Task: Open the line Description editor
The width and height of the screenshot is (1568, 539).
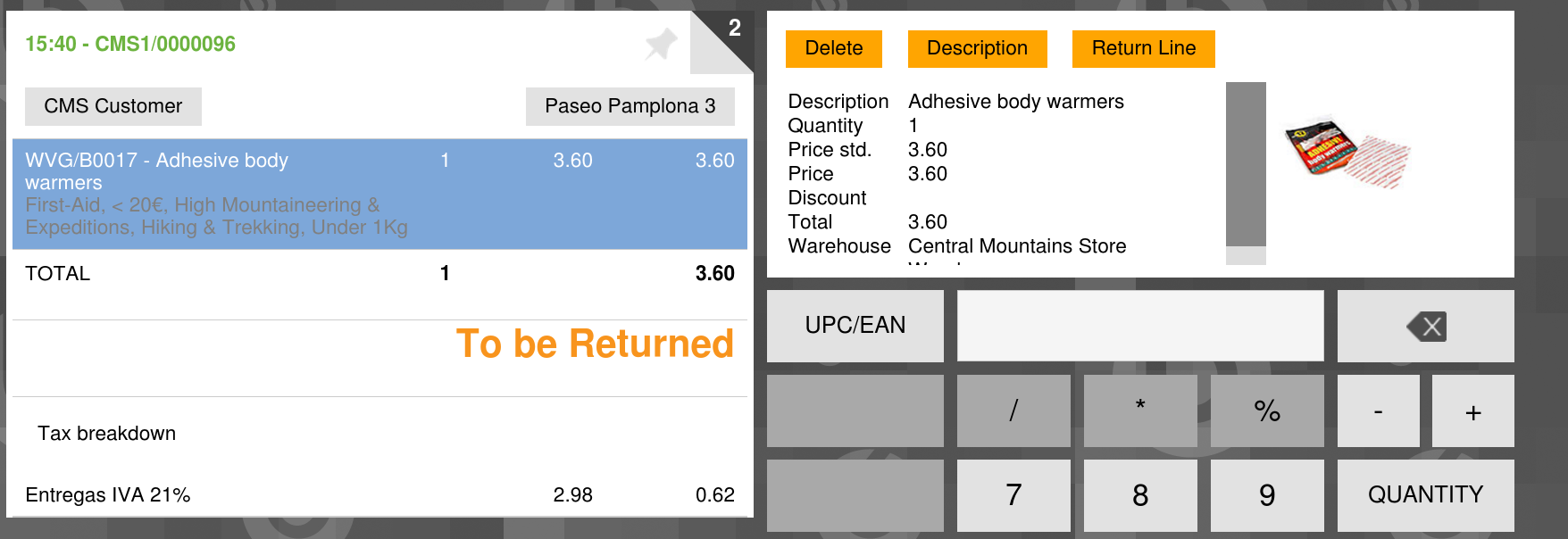Action: tap(977, 48)
